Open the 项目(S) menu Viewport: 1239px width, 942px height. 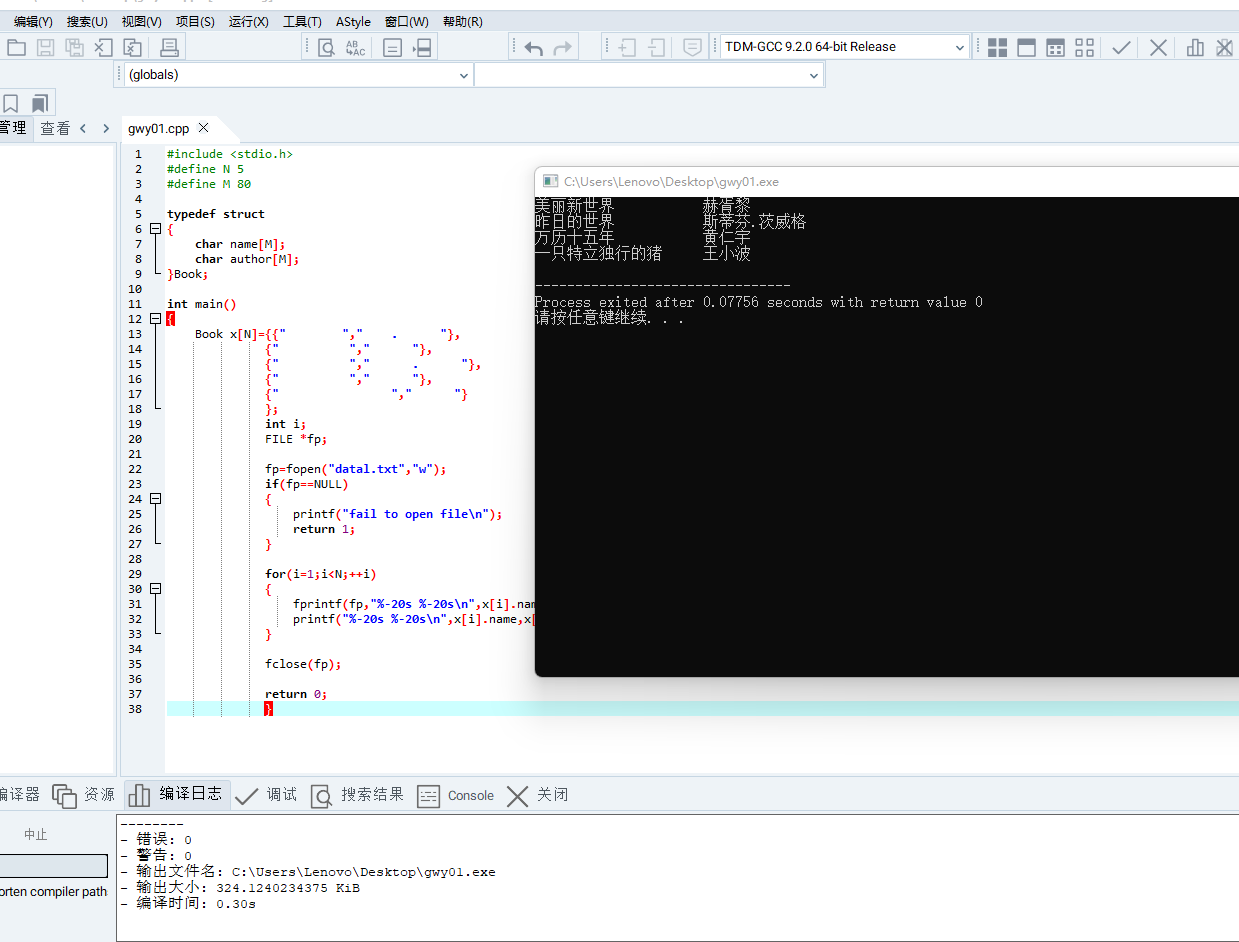[x=195, y=21]
